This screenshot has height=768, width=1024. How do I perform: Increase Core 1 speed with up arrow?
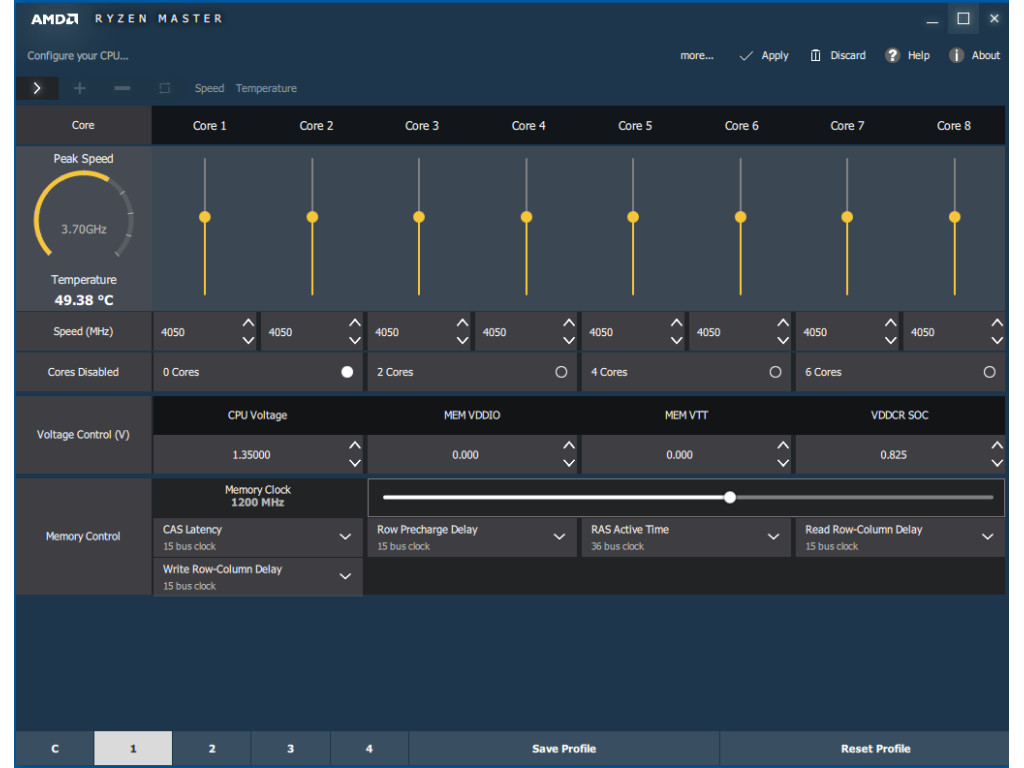click(x=248, y=323)
